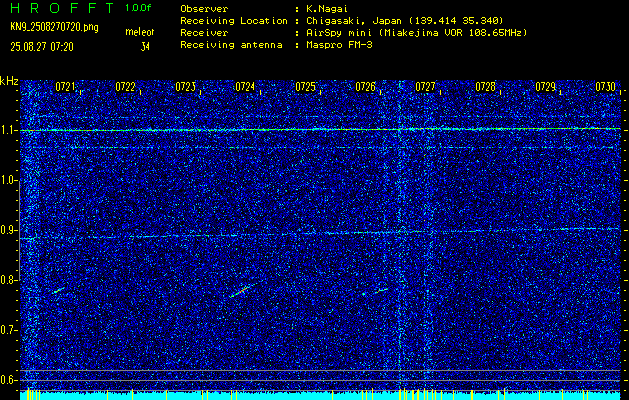Click the 0730 time marker

click(605, 87)
